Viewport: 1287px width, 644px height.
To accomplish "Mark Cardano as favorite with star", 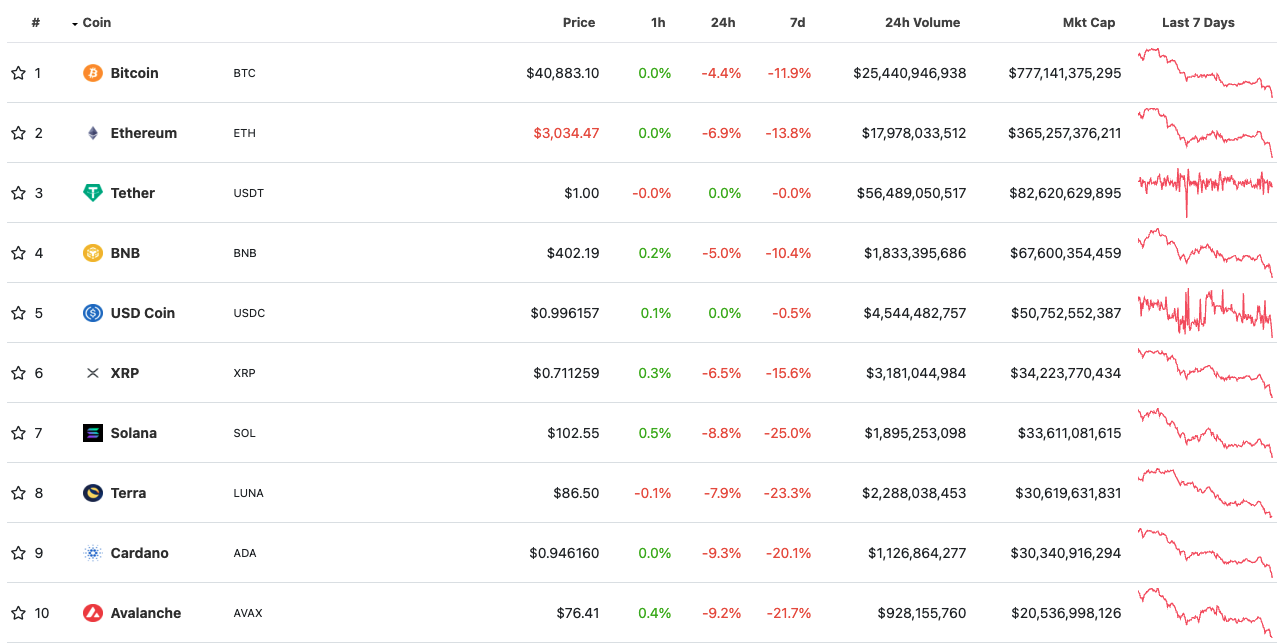I will 18,553.
